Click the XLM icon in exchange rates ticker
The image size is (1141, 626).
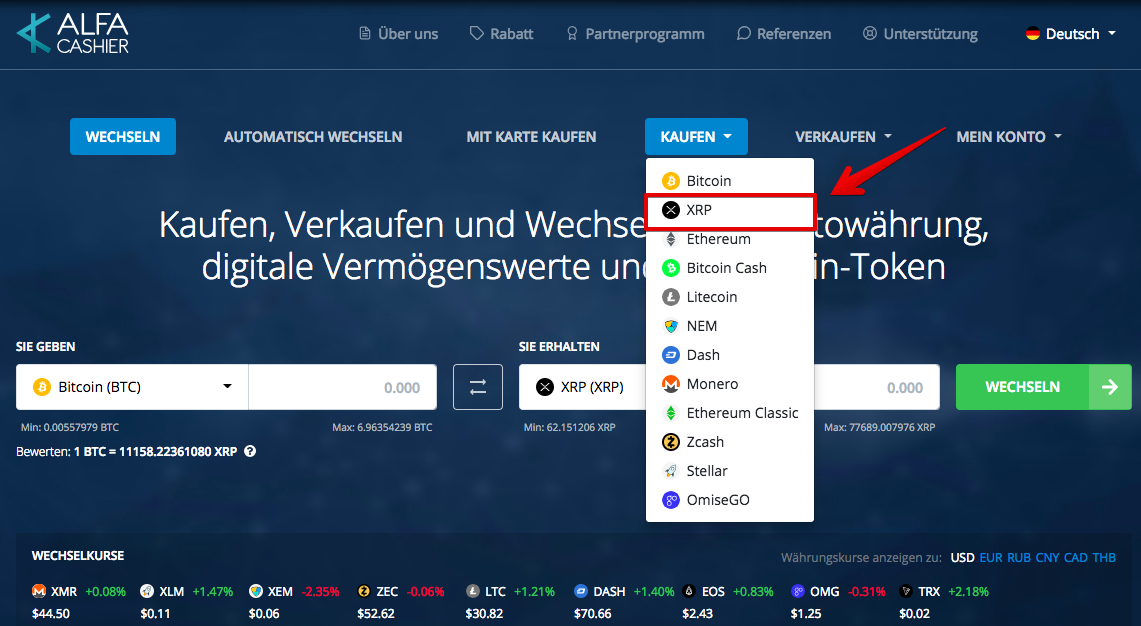pos(147,591)
